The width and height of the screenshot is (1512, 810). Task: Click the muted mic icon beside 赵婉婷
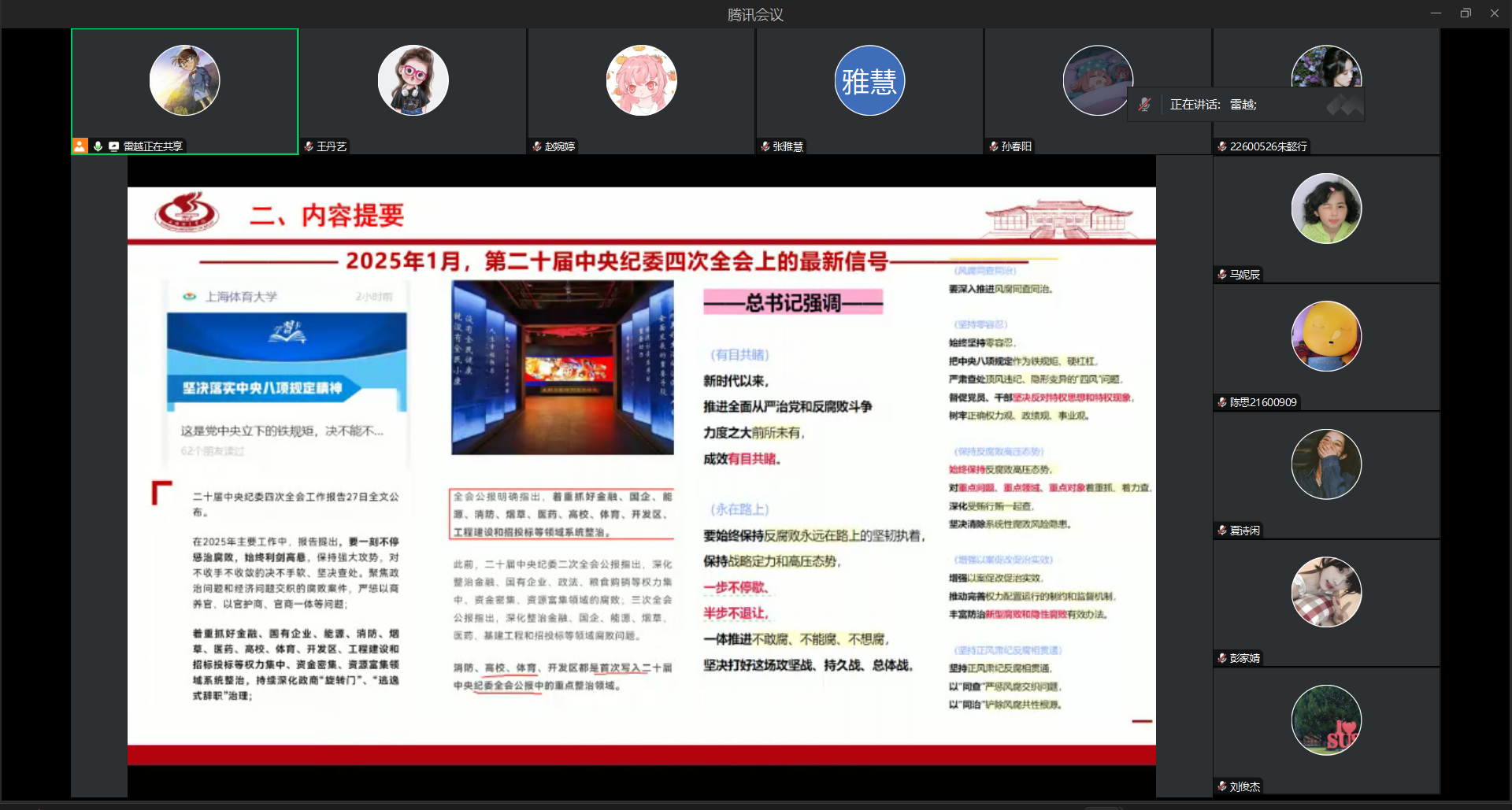coord(537,146)
